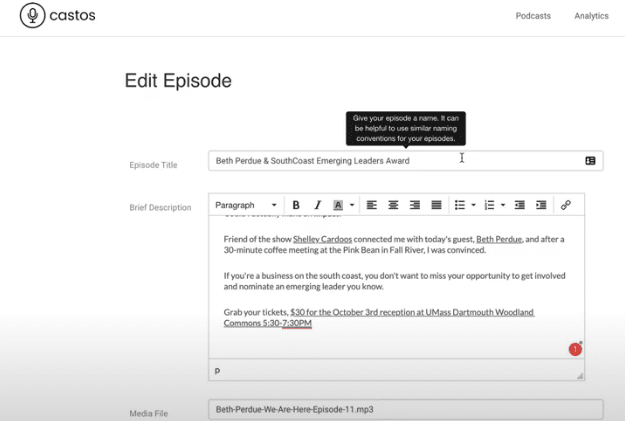
Task: Align description text to the right
Action: pos(415,205)
